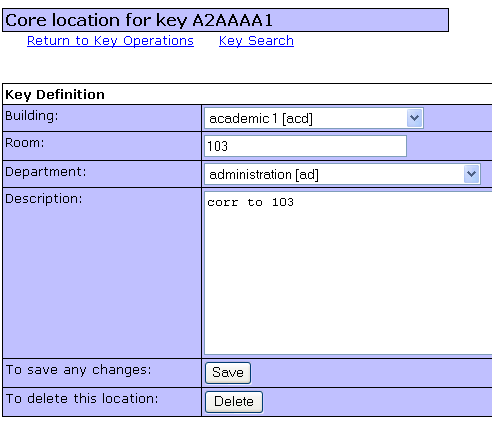Click the Room field label

[25, 143]
